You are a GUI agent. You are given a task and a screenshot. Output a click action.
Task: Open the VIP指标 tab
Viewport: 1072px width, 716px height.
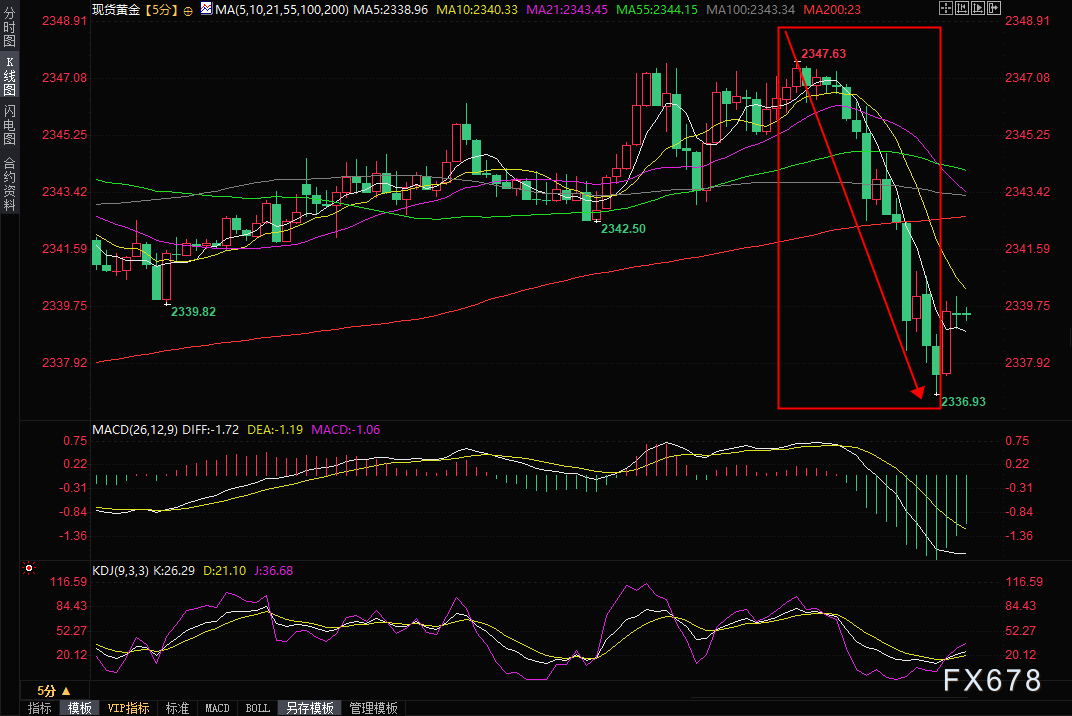point(129,708)
